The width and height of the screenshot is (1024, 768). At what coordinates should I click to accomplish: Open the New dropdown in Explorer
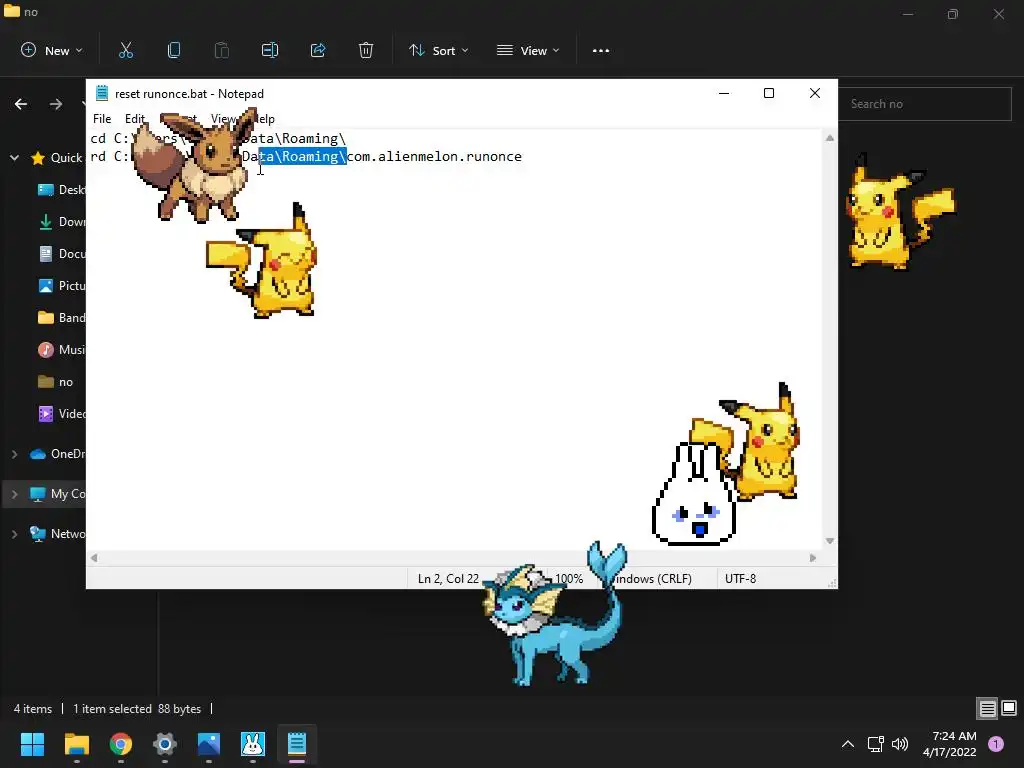pos(52,50)
